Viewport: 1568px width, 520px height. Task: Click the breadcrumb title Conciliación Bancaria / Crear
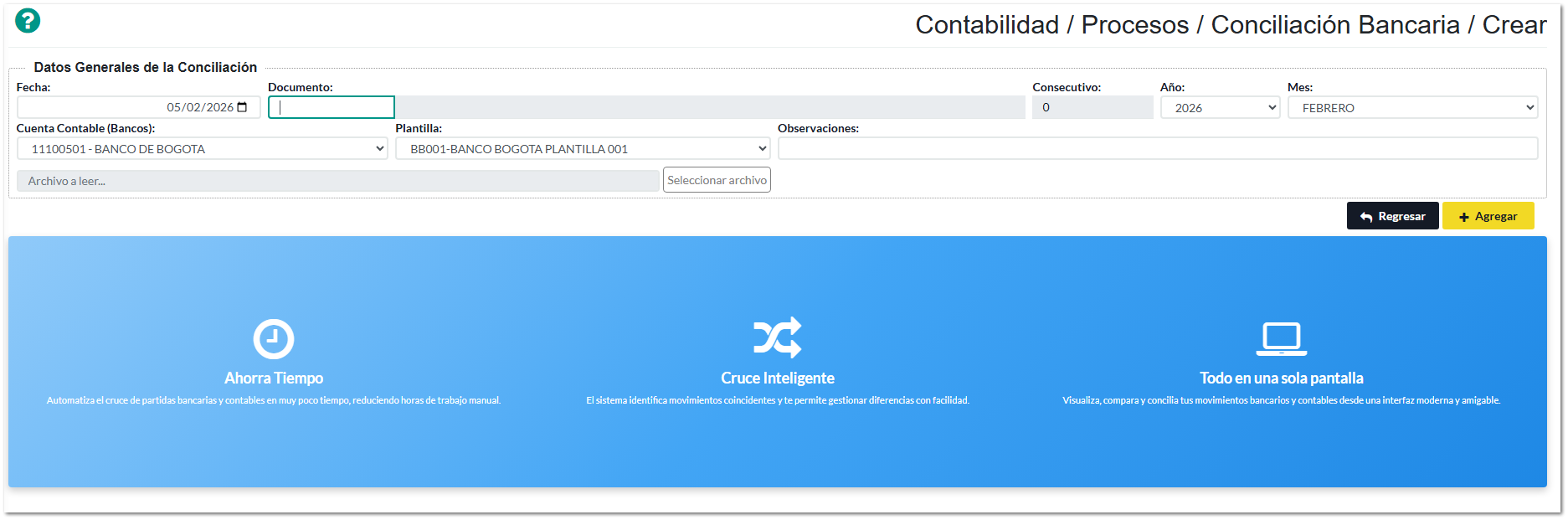click(x=1379, y=25)
